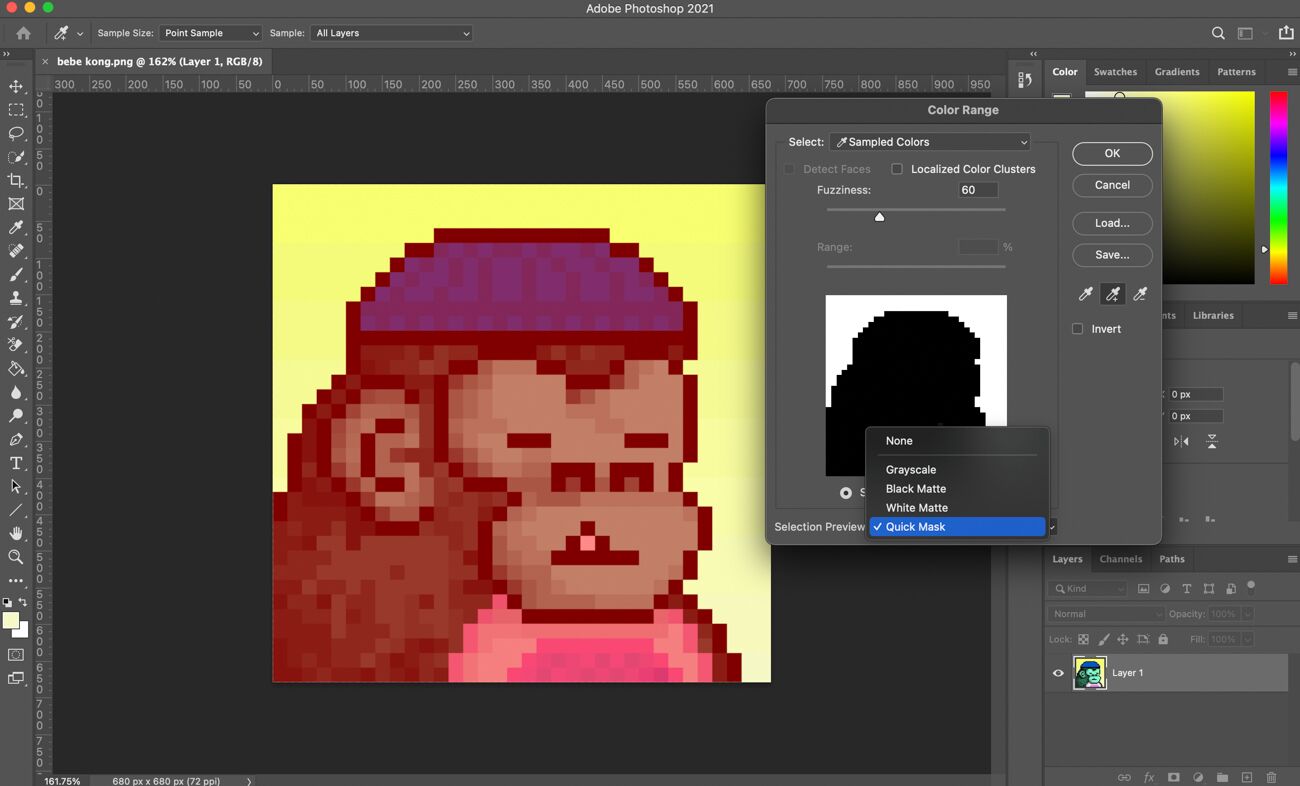Hide Layer 1 with the eye toggle
The height and width of the screenshot is (786, 1300).
pyautogui.click(x=1057, y=672)
